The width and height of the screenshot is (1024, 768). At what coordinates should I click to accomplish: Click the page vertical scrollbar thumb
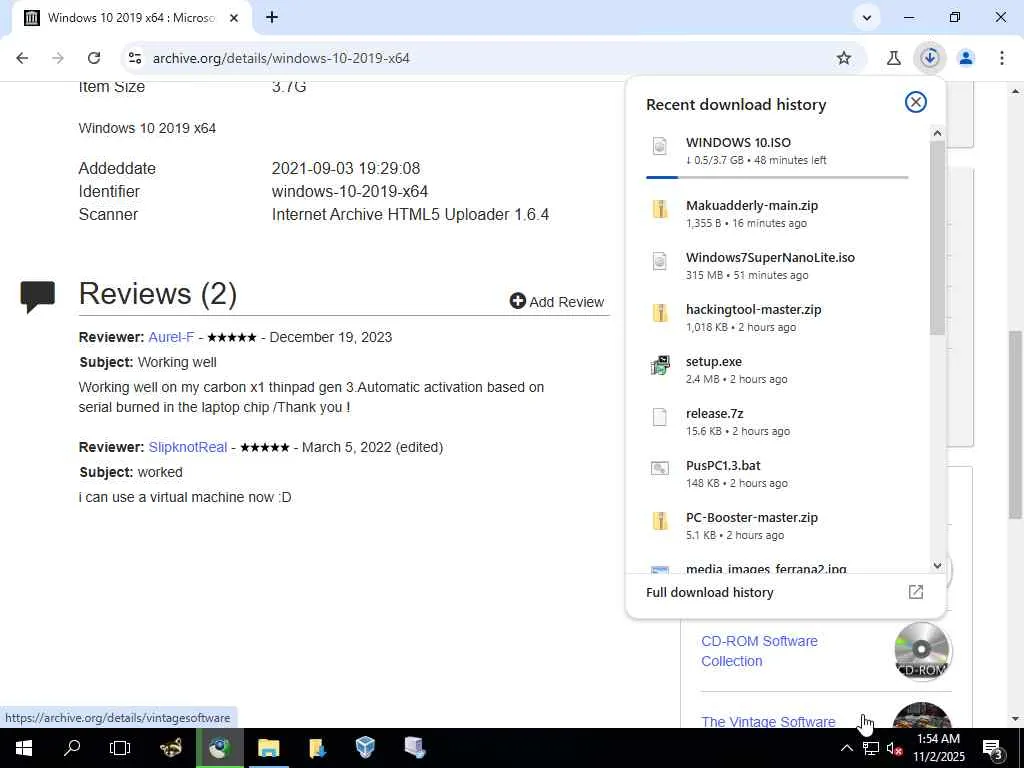[x=1016, y=424]
